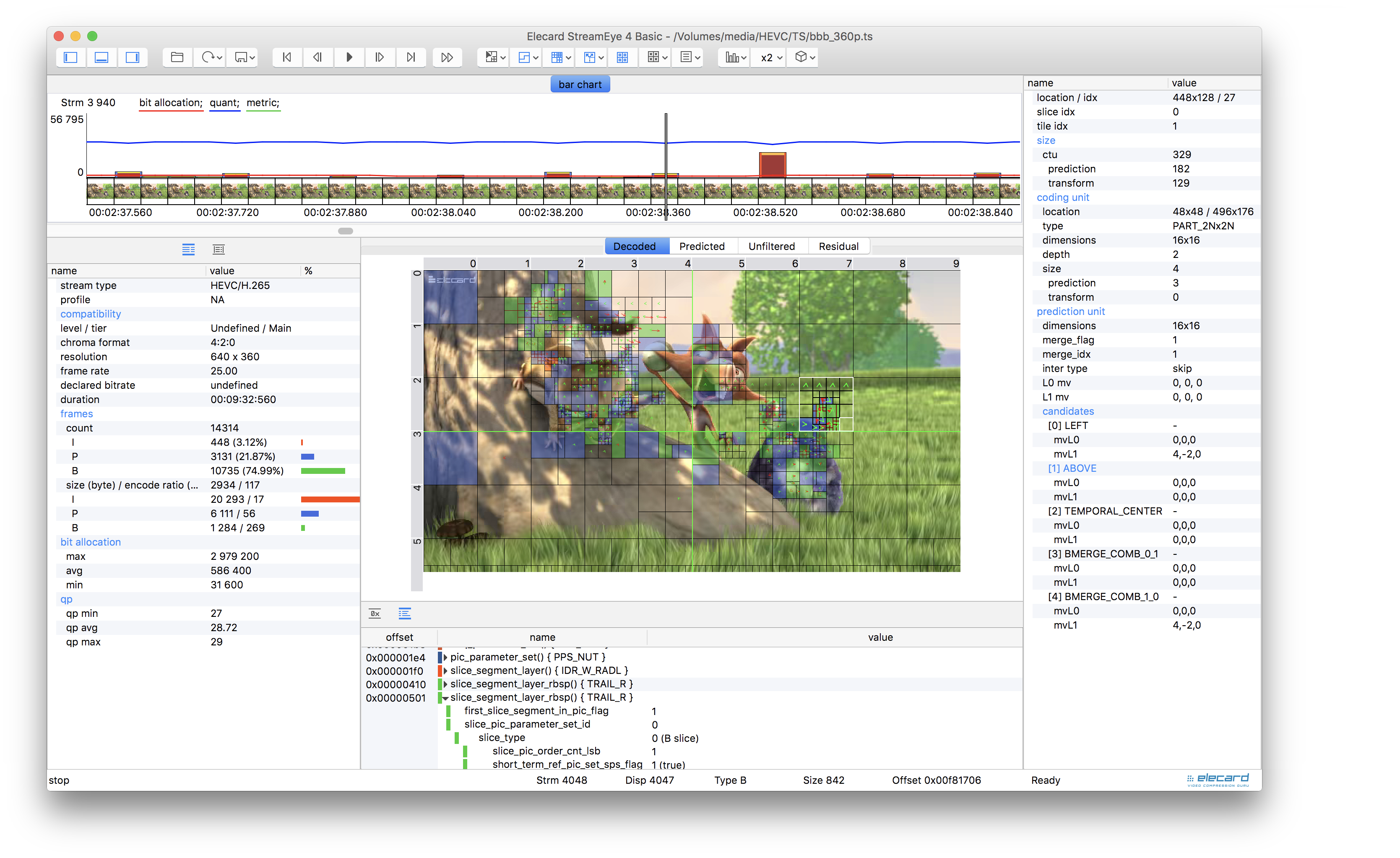
Task: Click the bar chart icon in the toolbar
Action: [733, 57]
